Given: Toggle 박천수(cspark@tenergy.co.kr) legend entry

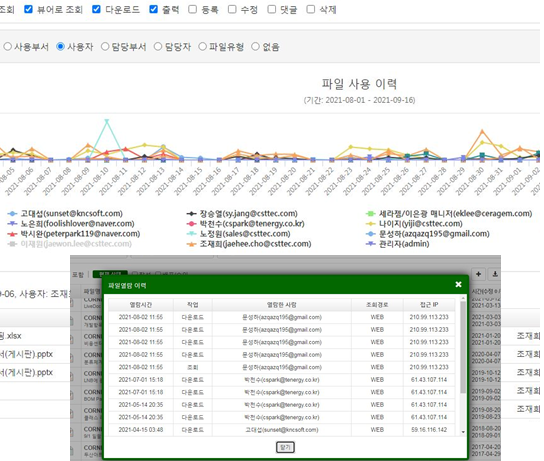Looking at the screenshot, I should click(x=246, y=223).
